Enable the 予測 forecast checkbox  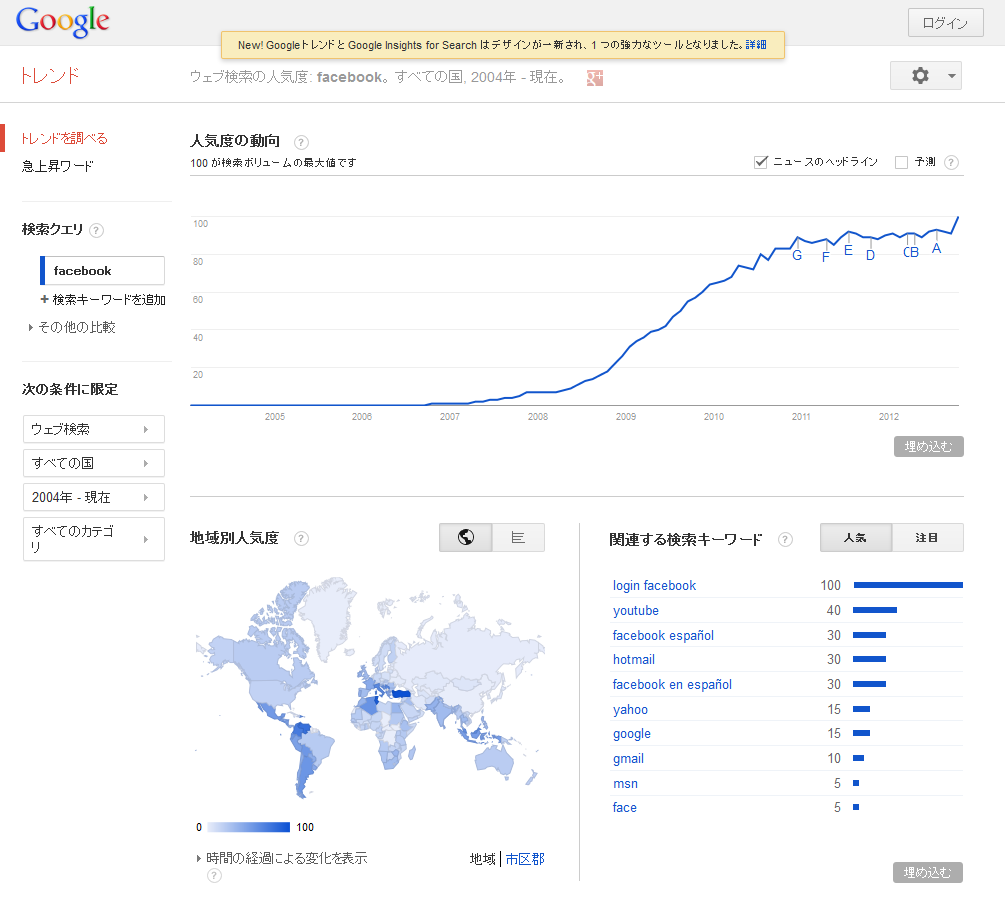901,162
